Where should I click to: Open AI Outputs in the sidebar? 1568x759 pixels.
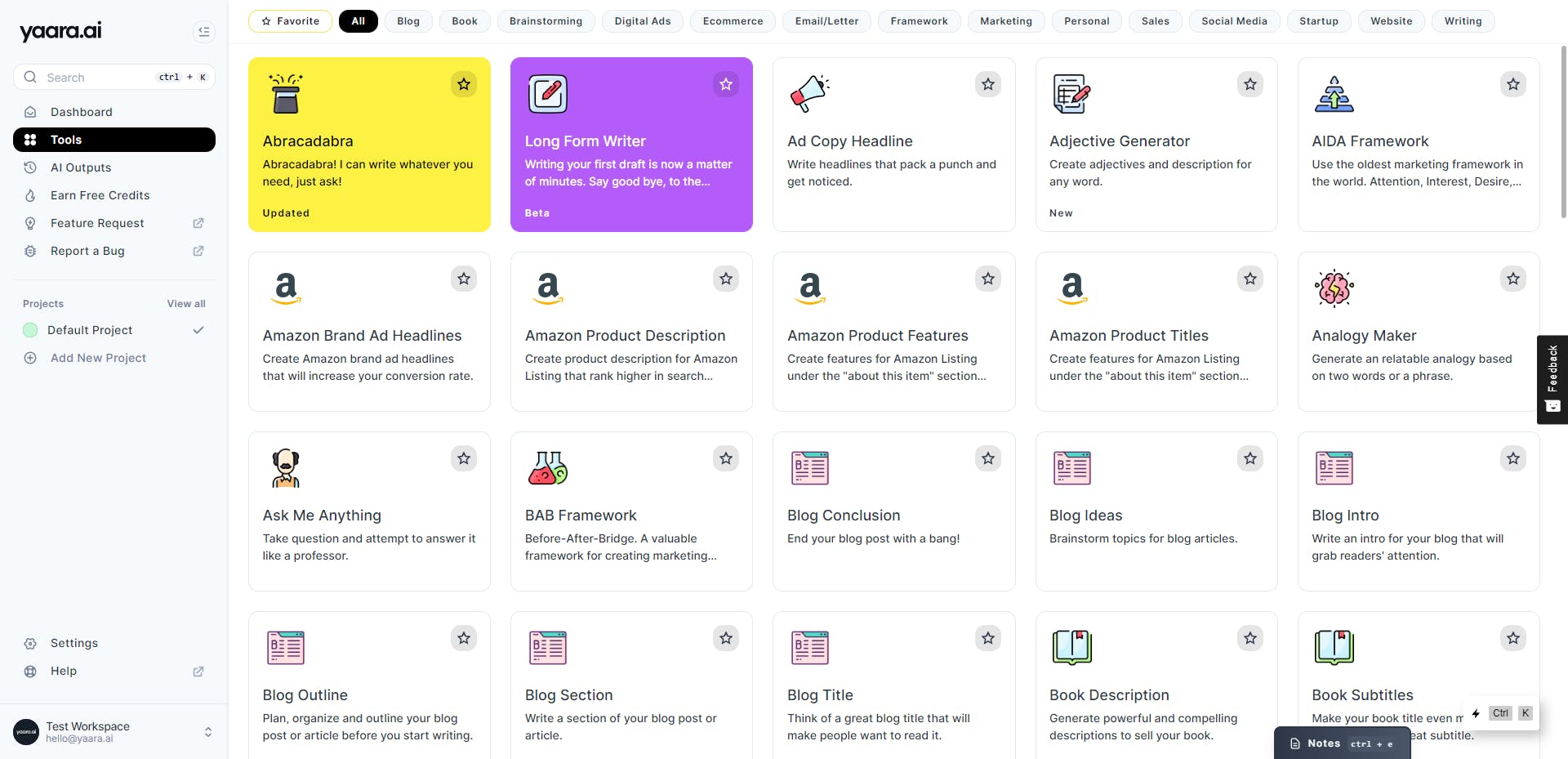pyautogui.click(x=81, y=167)
